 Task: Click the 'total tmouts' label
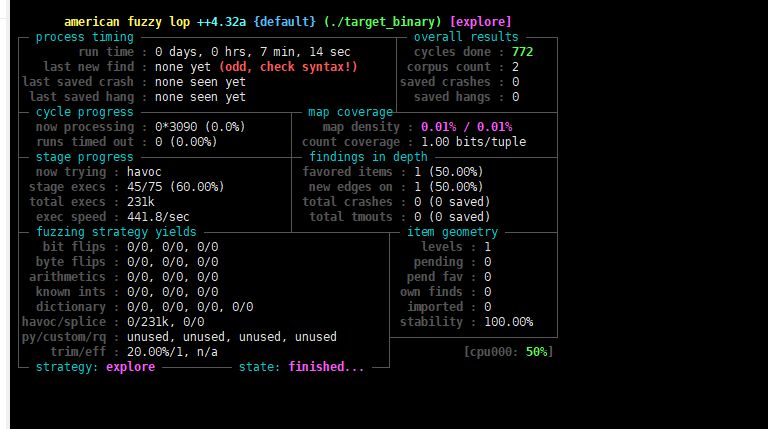351,217
